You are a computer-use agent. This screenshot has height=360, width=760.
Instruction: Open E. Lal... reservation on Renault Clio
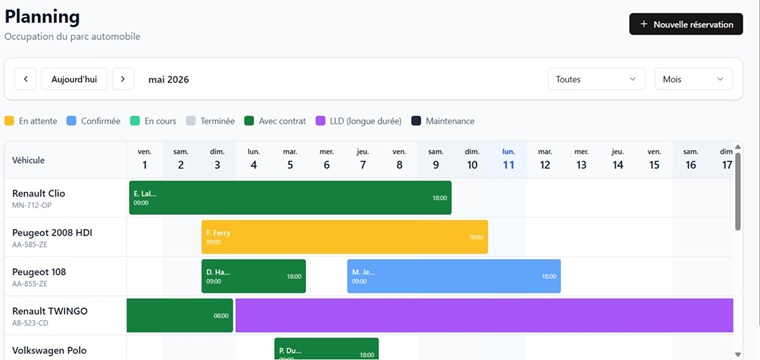click(x=290, y=198)
